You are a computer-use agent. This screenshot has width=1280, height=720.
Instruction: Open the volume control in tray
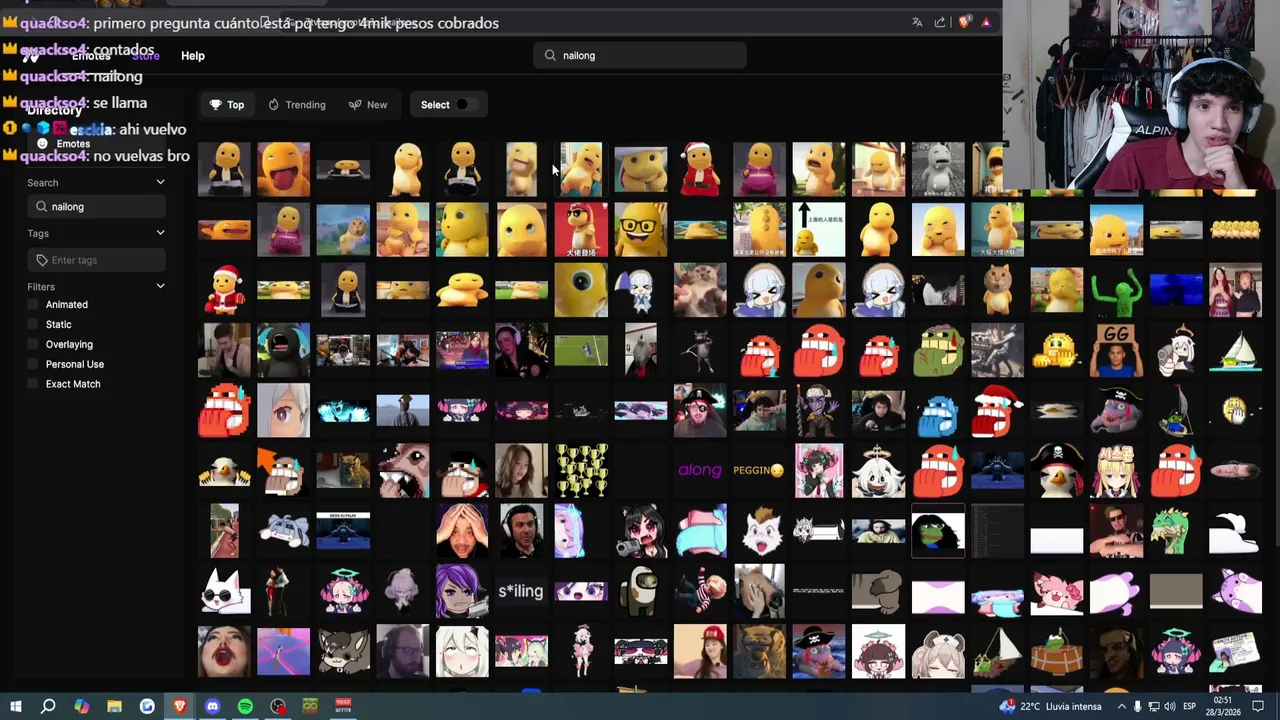tap(1170, 707)
